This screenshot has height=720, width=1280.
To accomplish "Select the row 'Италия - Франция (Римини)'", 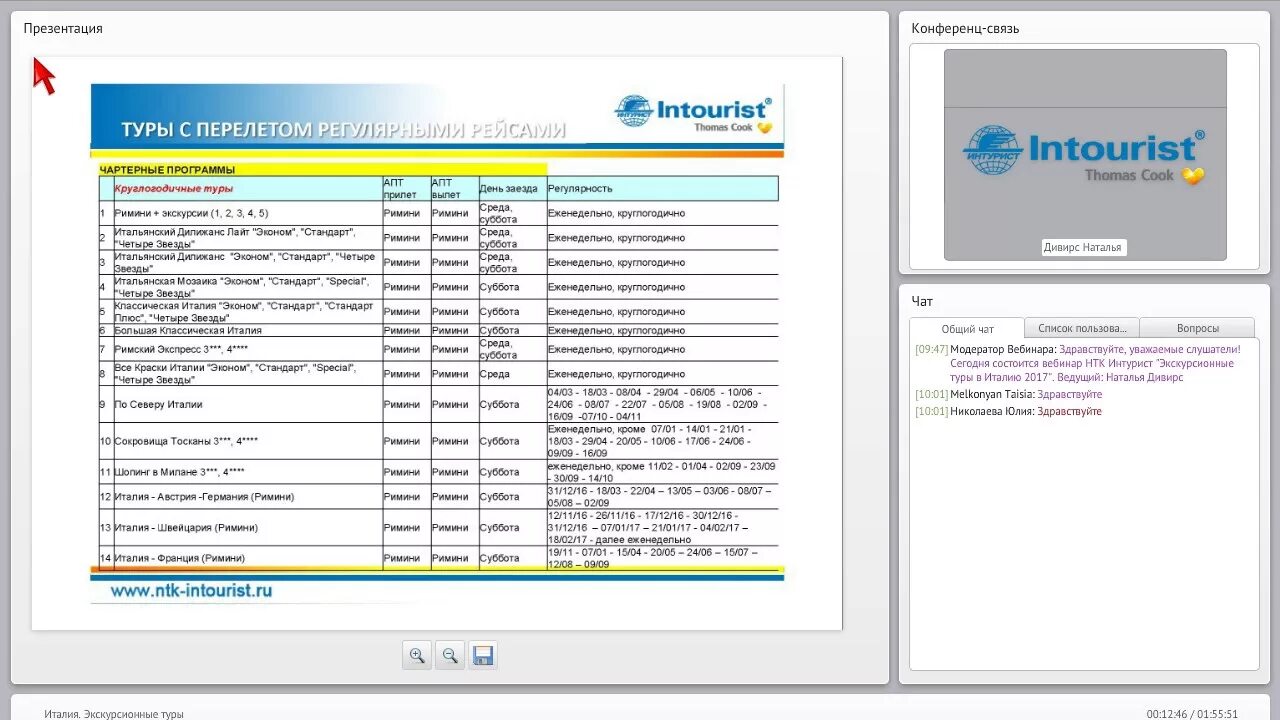I will [x=438, y=558].
